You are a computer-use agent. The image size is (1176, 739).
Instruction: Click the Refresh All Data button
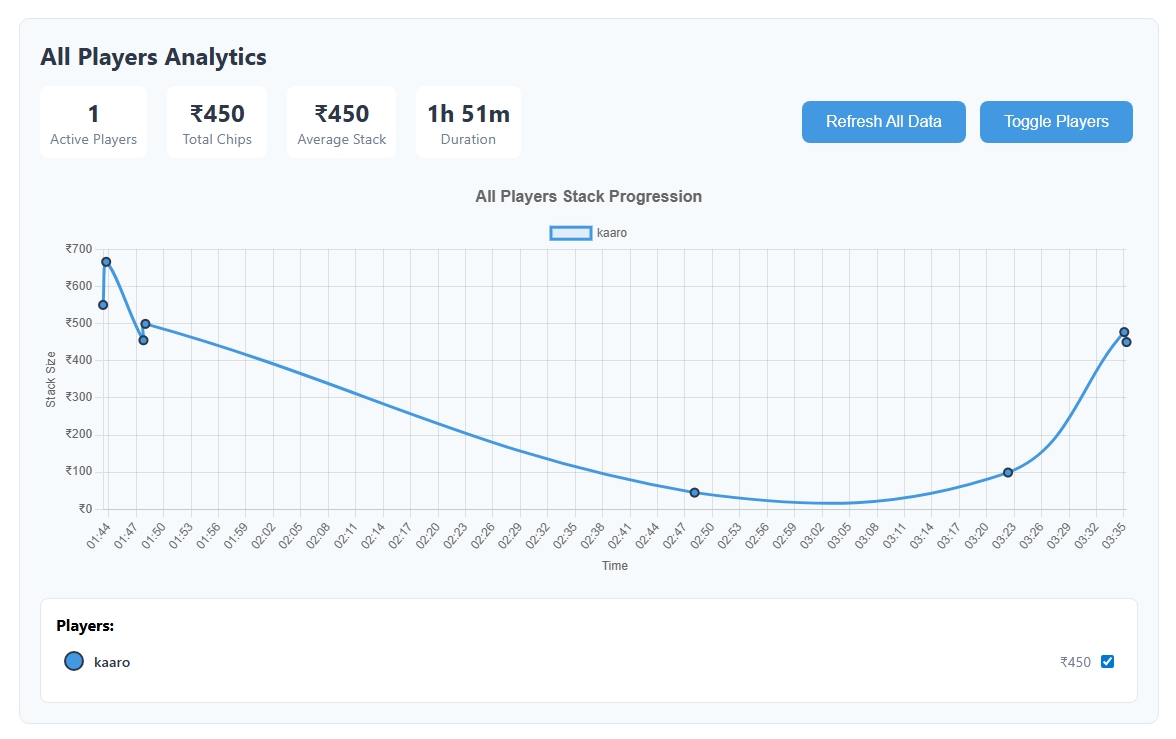[x=883, y=122]
